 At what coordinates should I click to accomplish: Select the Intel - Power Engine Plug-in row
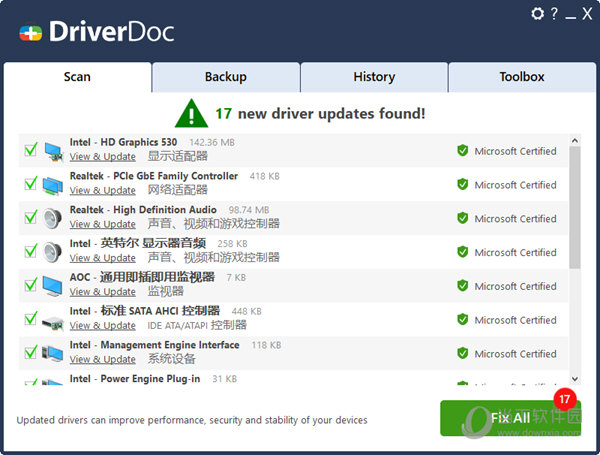[293, 379]
